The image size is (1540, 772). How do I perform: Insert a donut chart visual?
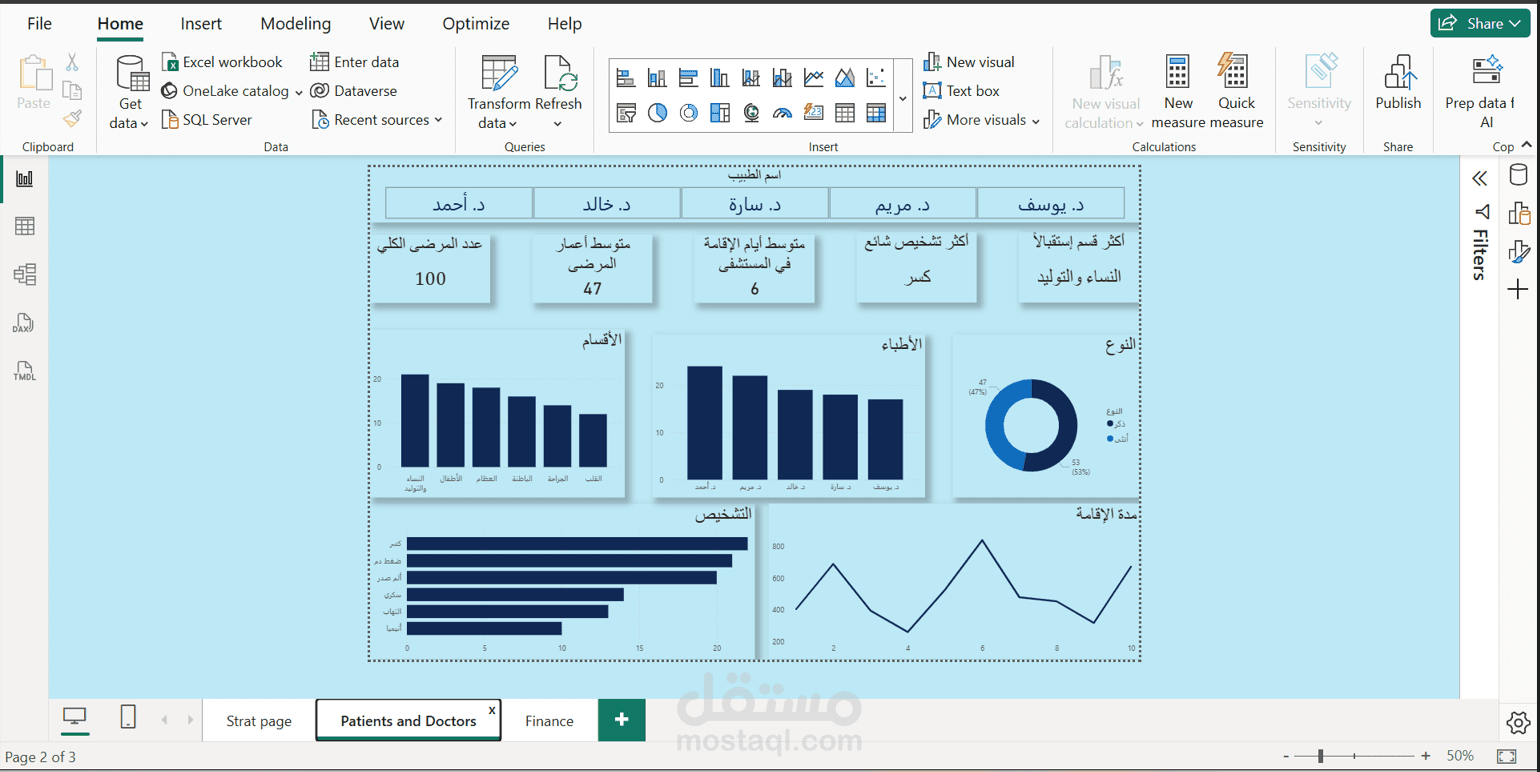click(x=688, y=113)
